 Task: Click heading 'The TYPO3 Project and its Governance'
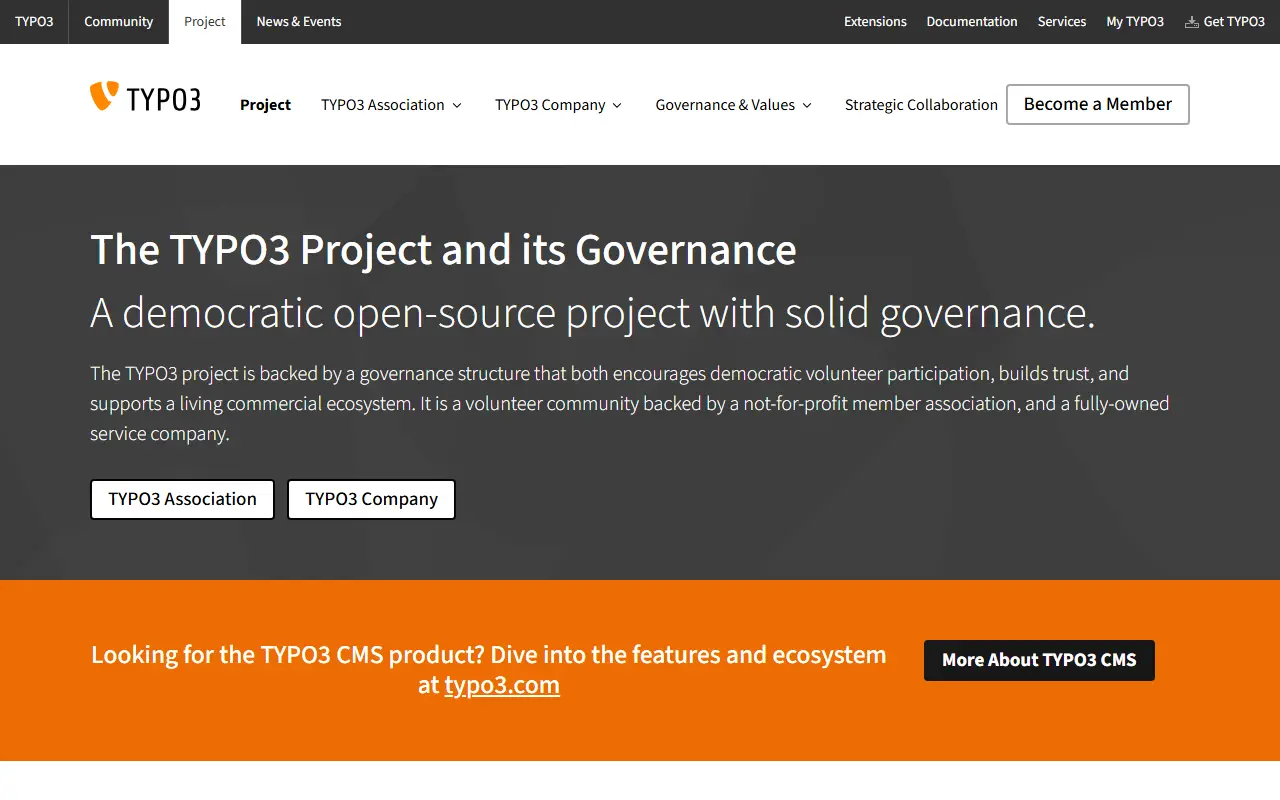click(x=443, y=250)
